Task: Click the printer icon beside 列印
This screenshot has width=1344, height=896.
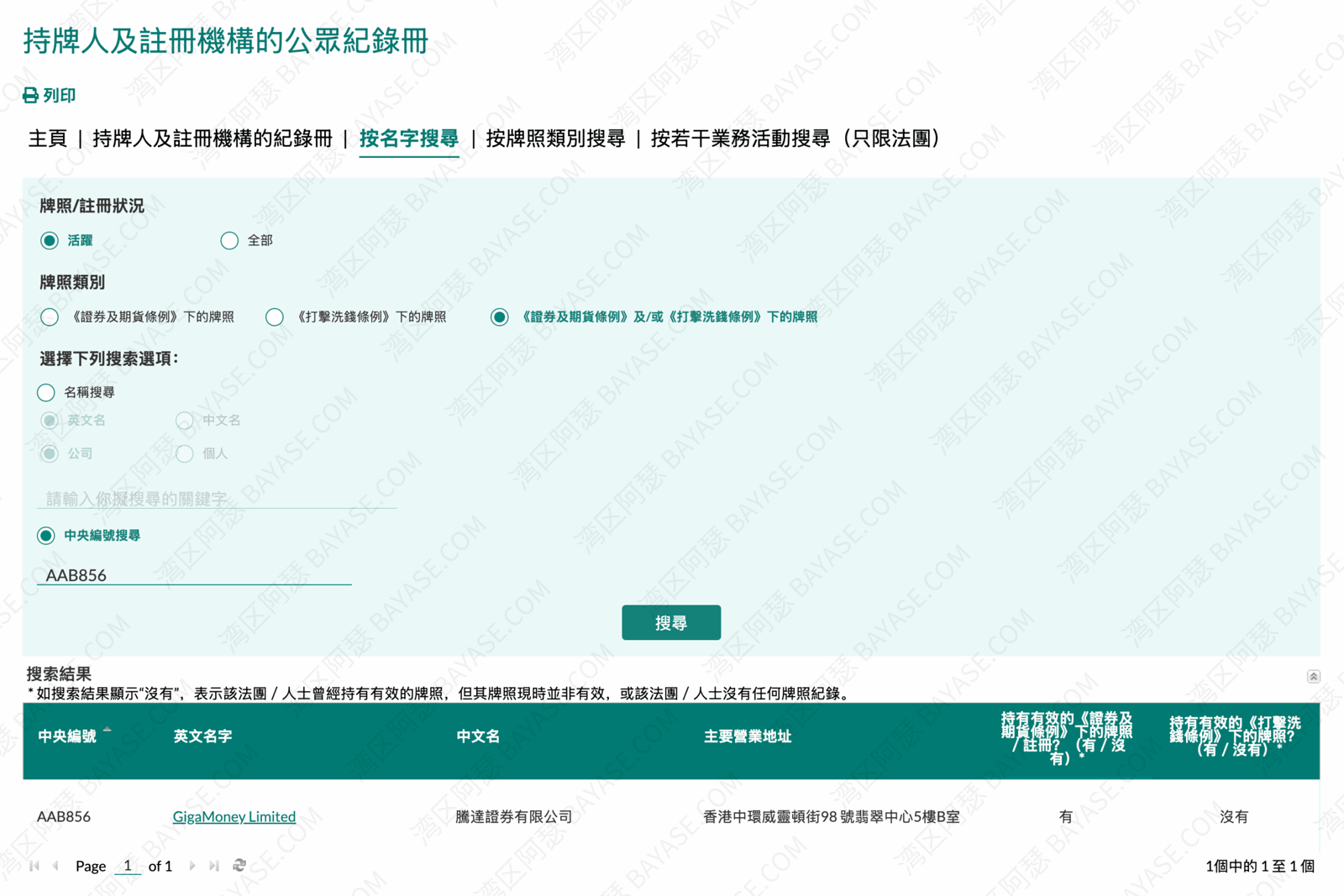Action: tap(30, 96)
